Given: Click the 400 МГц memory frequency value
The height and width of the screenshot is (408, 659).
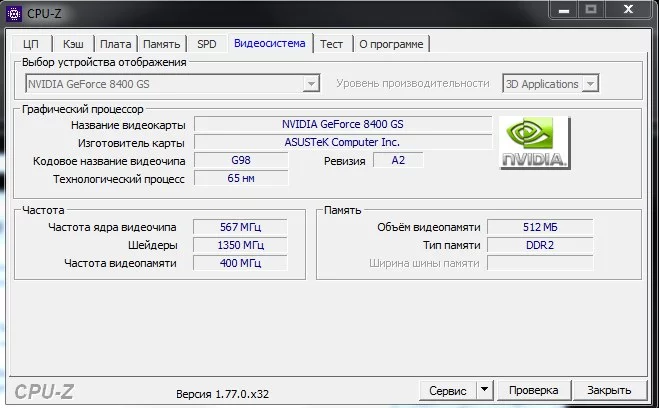Looking at the screenshot, I should coord(240,263).
